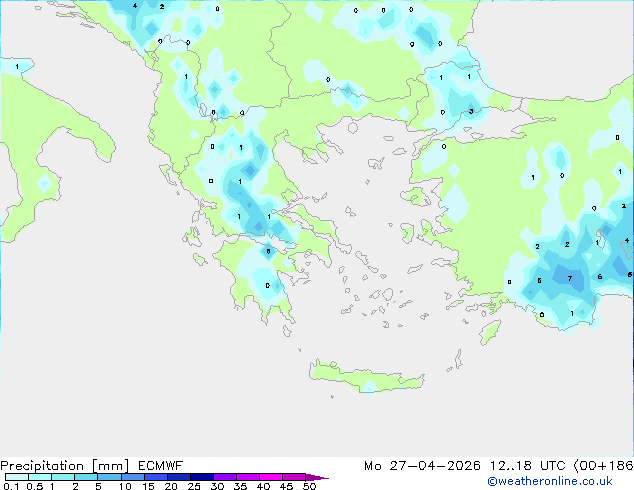Screen dimensions: 634x490
Task: Click the '7' precipitation value over Turkey
Action: point(570,278)
